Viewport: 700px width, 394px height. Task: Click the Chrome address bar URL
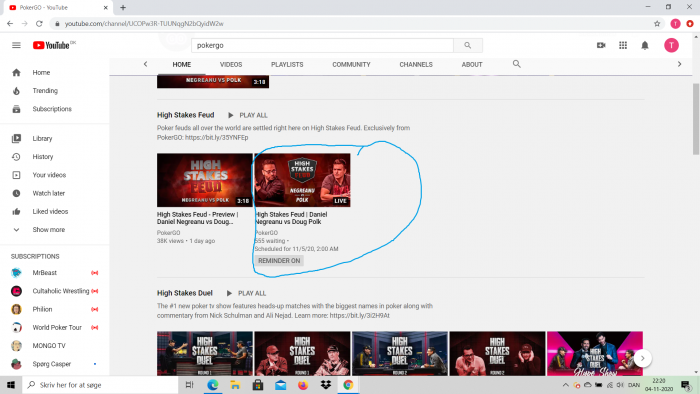(144, 24)
